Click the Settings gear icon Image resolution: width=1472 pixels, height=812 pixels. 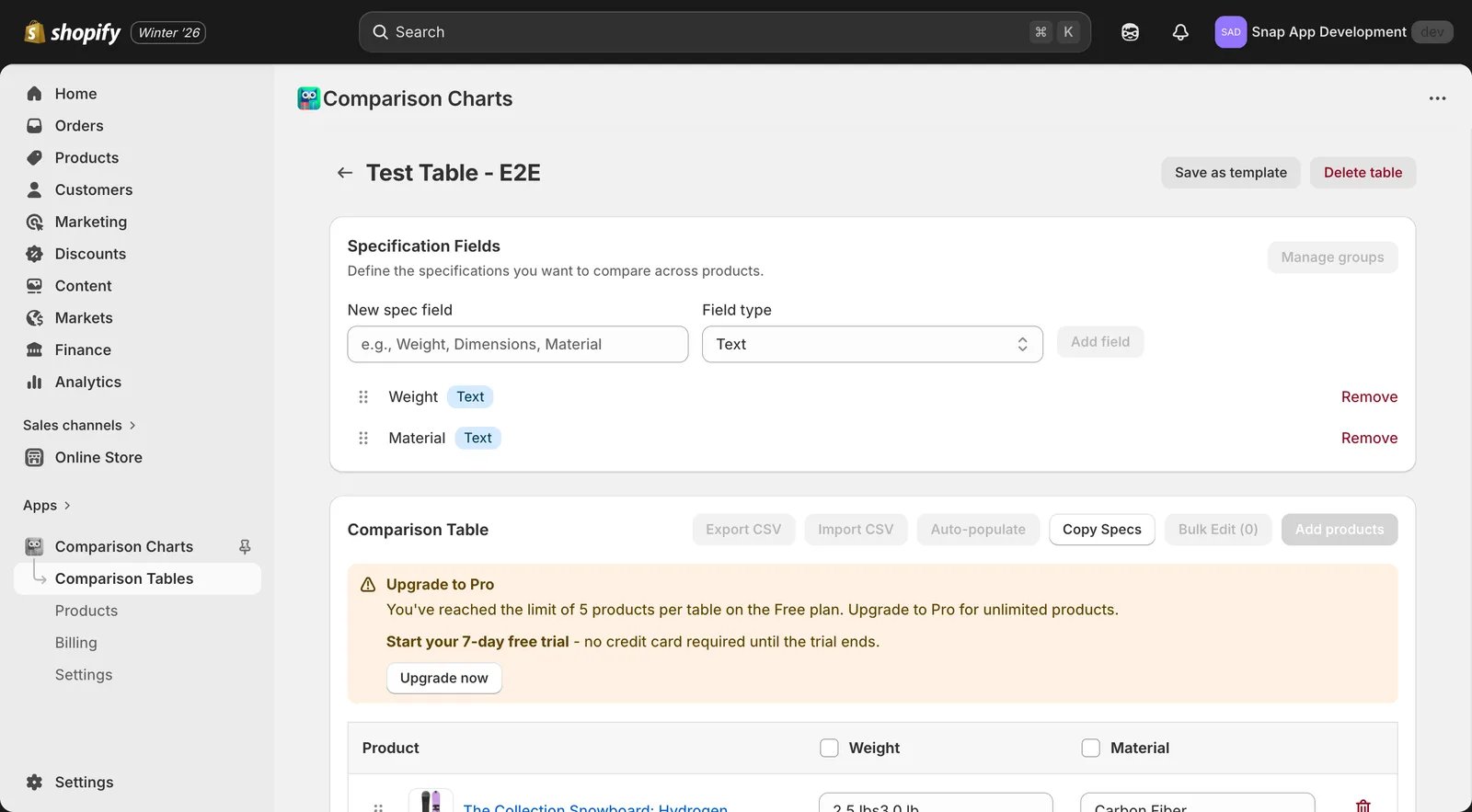[34, 783]
